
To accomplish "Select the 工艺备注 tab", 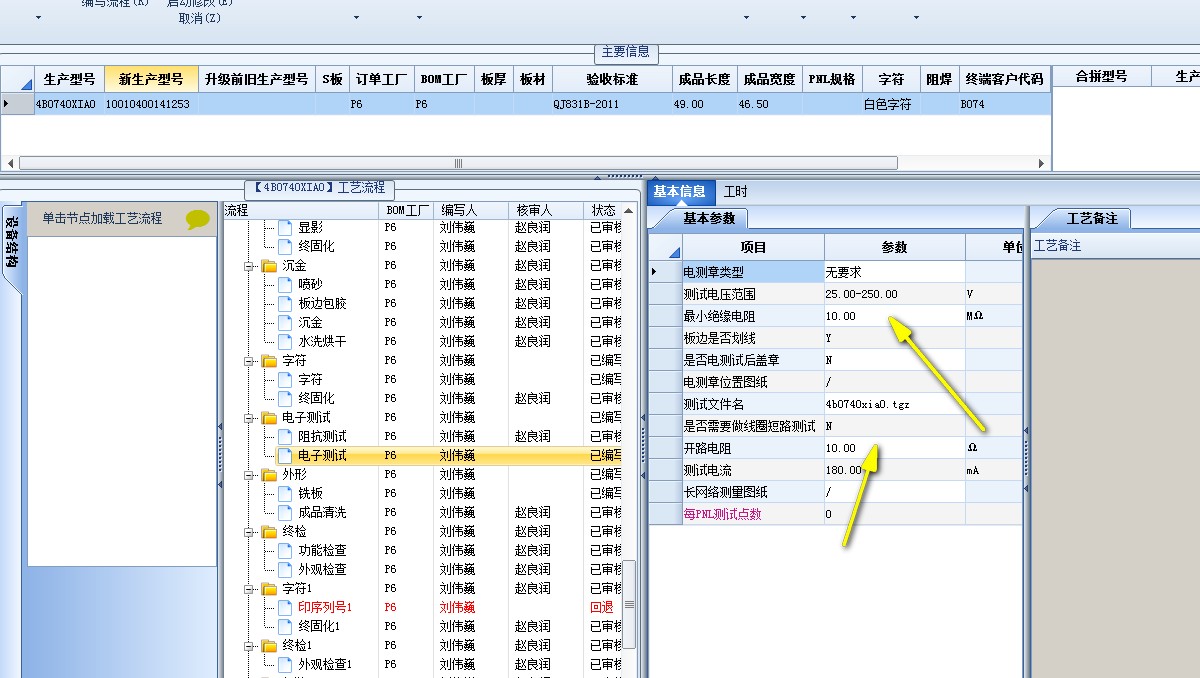I will pos(1092,218).
